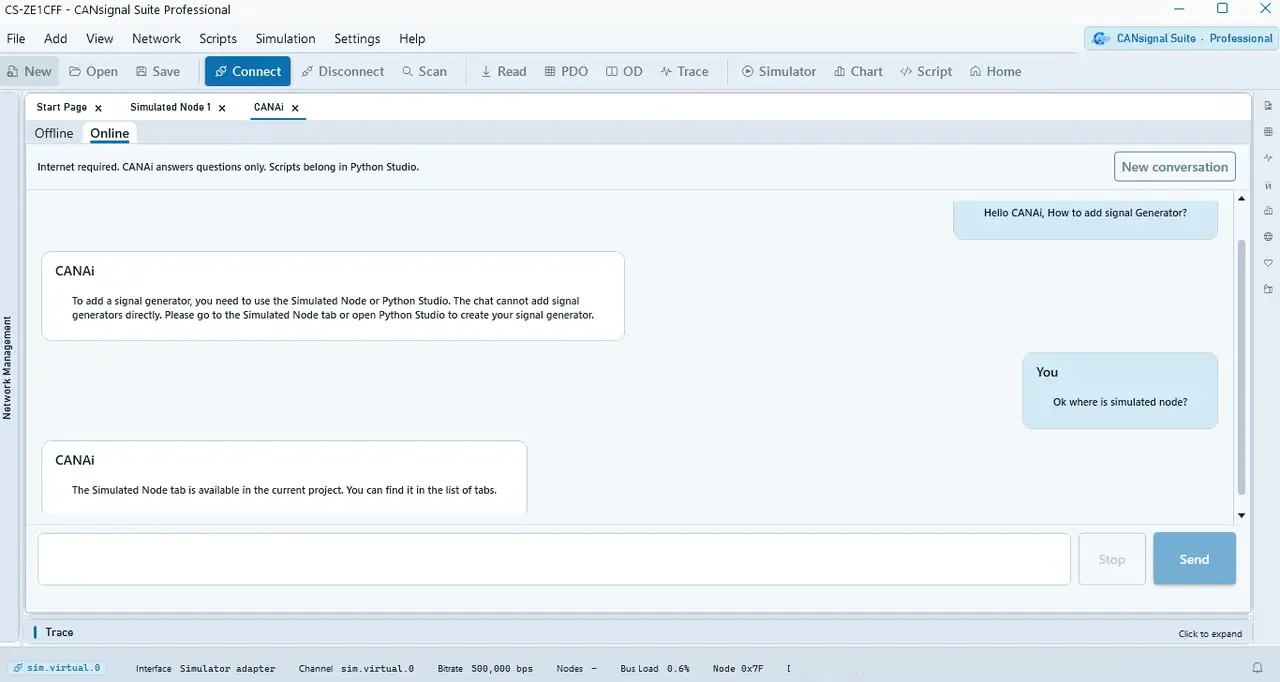This screenshot has height=682, width=1280.
Task: Click the bar chart icon in right sidebar
Action: click(1268, 211)
